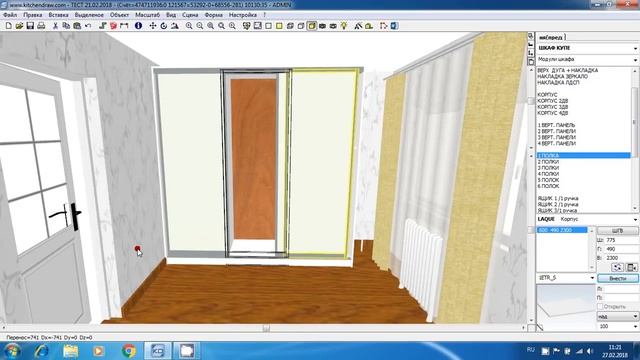
Task: Select the orange wardrobe door in 3D view
Action: (x=254, y=159)
